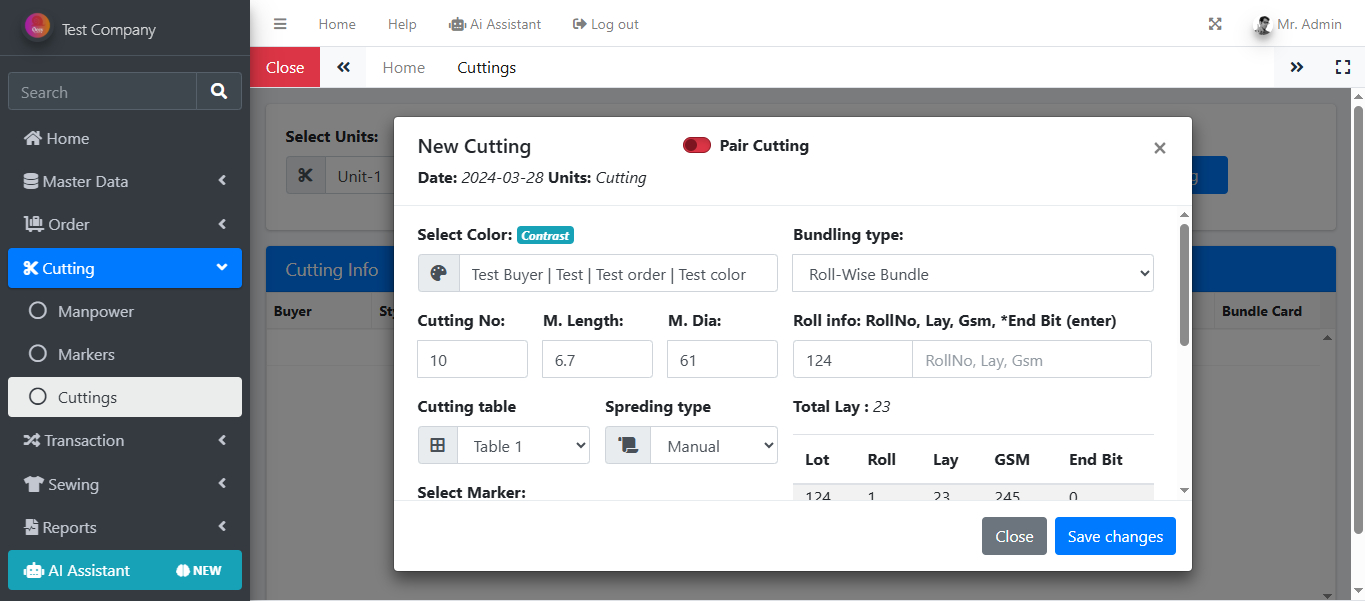
Task: Open the Markers submenu item
Action: 125,354
